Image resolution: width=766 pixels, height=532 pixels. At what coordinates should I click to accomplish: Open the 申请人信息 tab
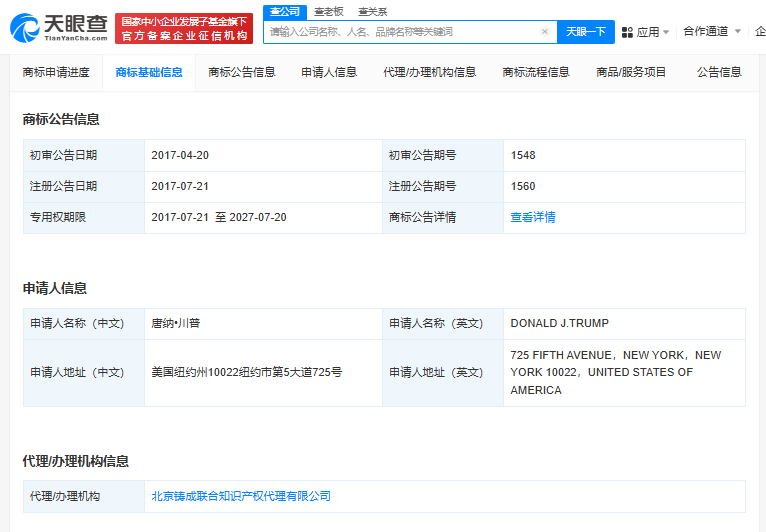click(x=329, y=72)
